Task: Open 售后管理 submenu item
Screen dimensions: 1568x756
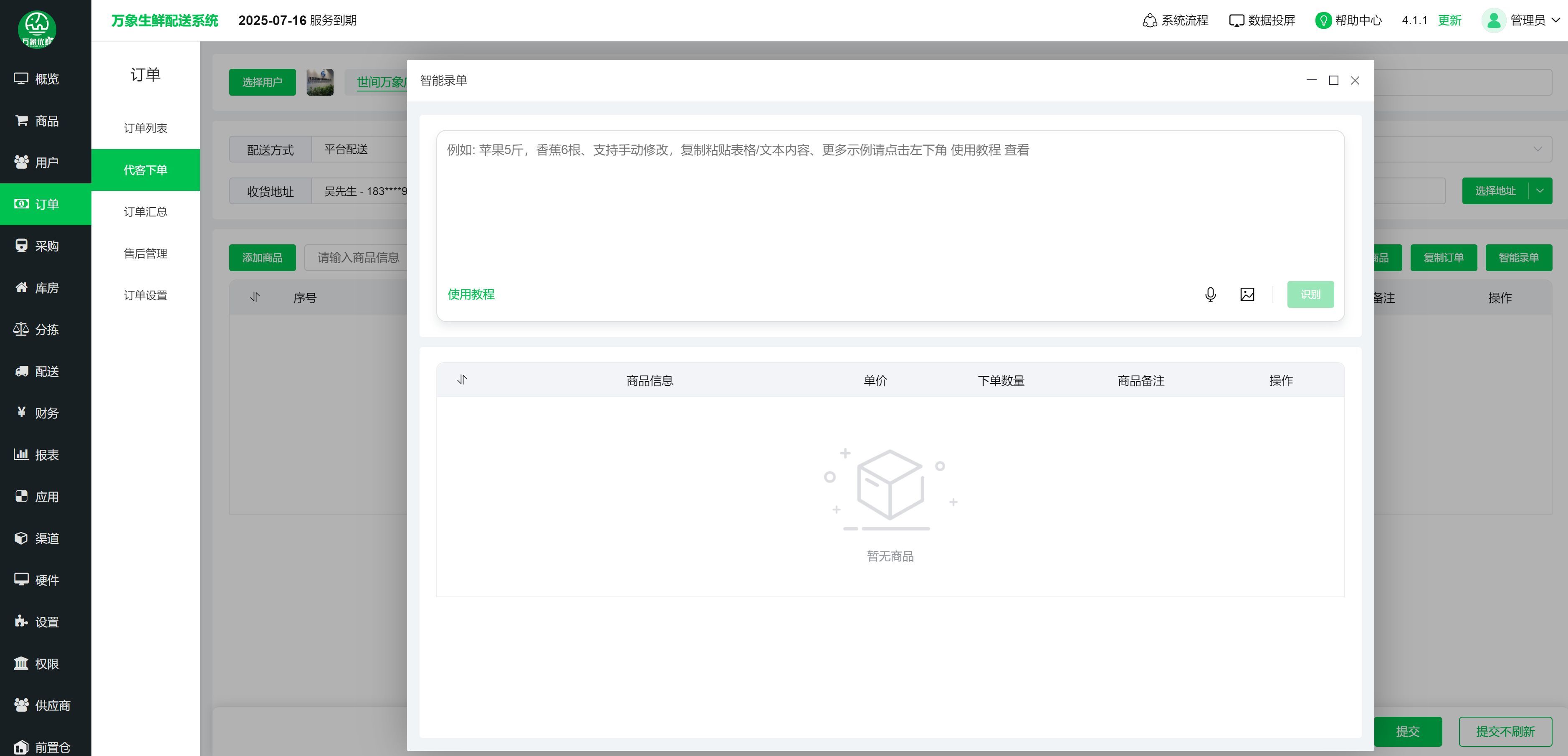Action: (145, 254)
